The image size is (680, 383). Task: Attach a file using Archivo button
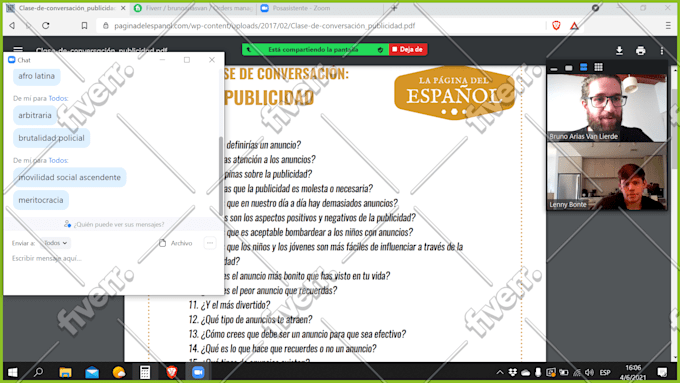(176, 243)
